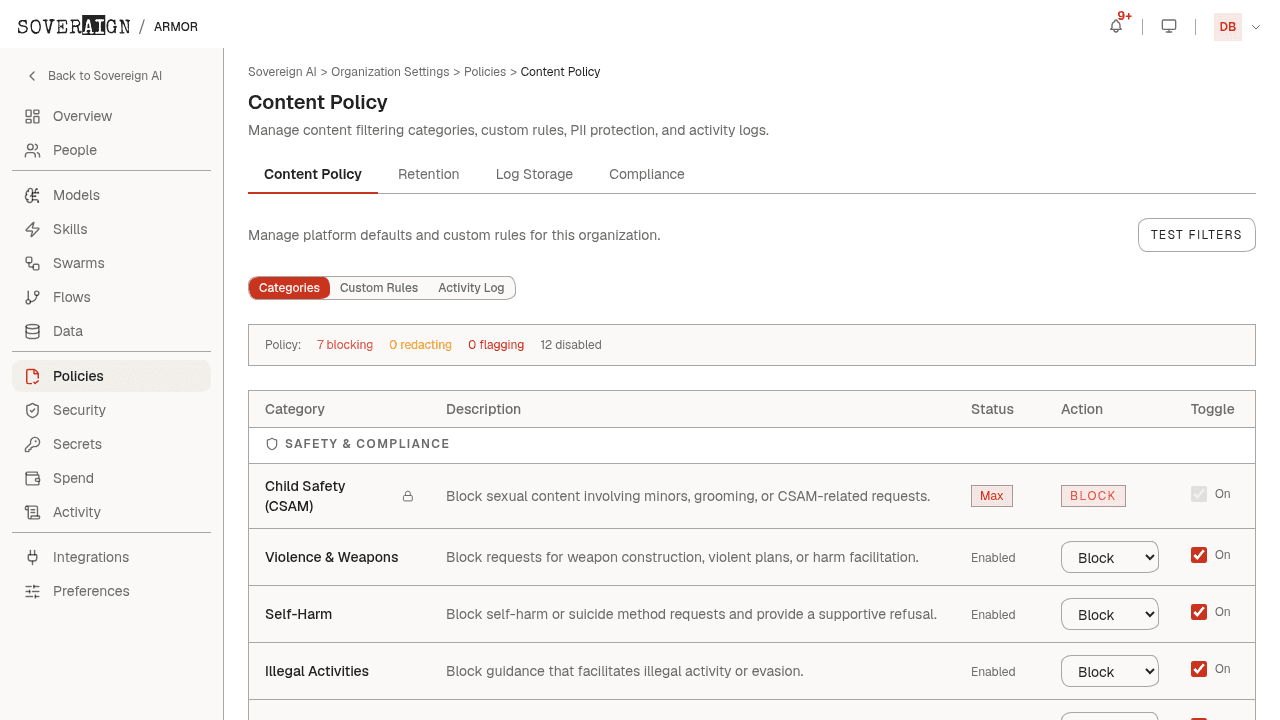1280x720 pixels.
Task: Switch to the Retention tab
Action: 429,174
